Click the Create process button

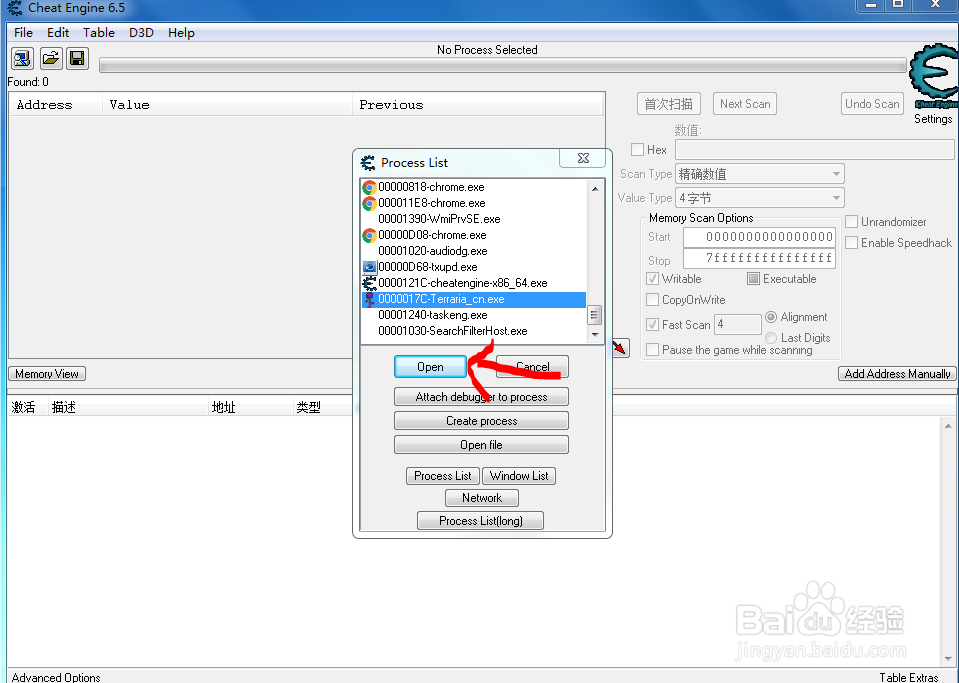point(481,421)
